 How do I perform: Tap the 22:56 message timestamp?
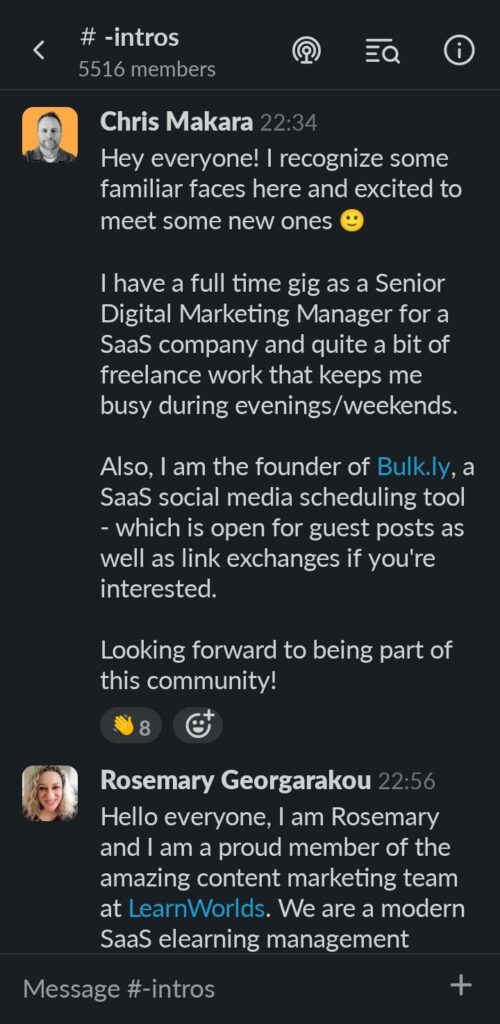point(407,781)
